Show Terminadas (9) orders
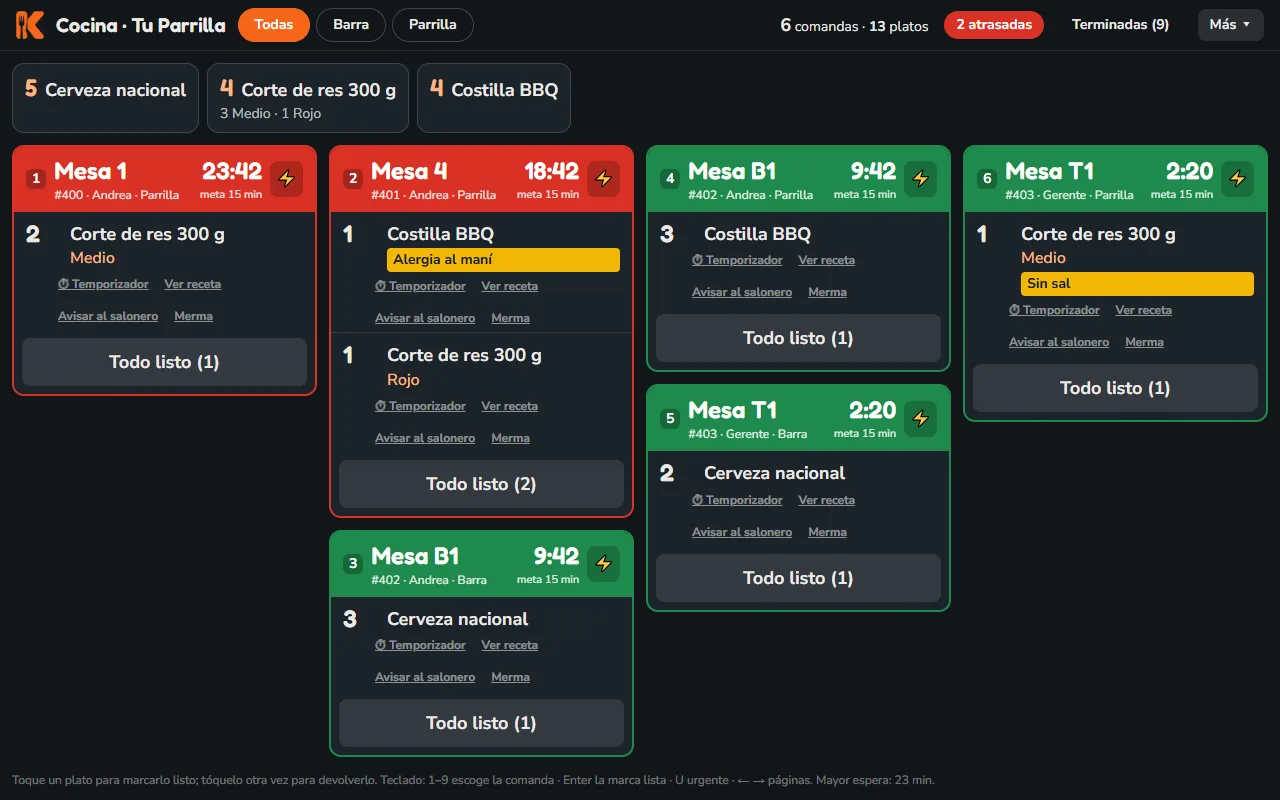1280x800 pixels. [1120, 25]
